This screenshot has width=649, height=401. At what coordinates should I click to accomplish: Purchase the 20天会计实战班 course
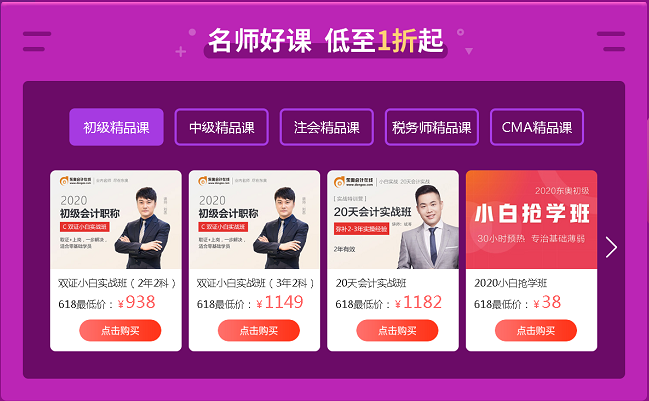point(397,330)
